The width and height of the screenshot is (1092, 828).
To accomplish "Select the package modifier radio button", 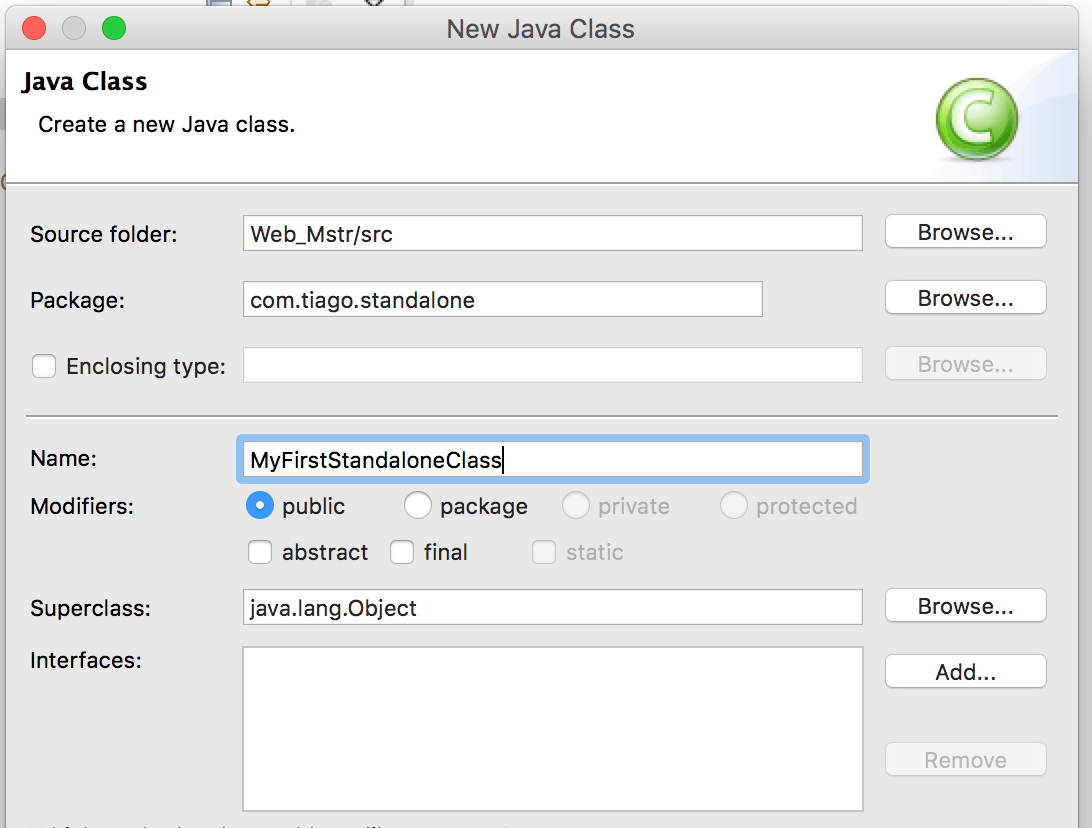I will (x=417, y=506).
